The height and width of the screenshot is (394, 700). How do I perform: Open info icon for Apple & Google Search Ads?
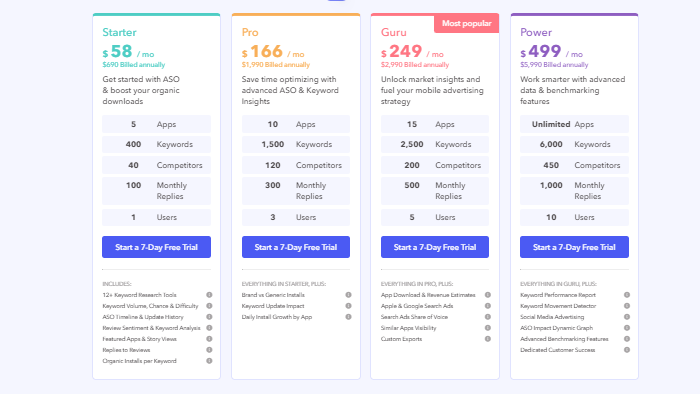(x=488, y=306)
